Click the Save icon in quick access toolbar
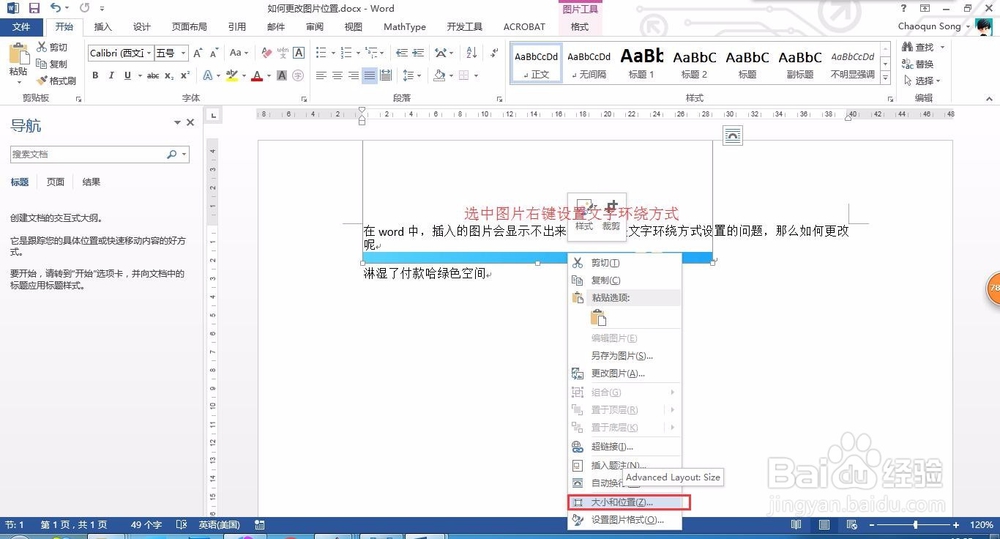 coord(34,8)
